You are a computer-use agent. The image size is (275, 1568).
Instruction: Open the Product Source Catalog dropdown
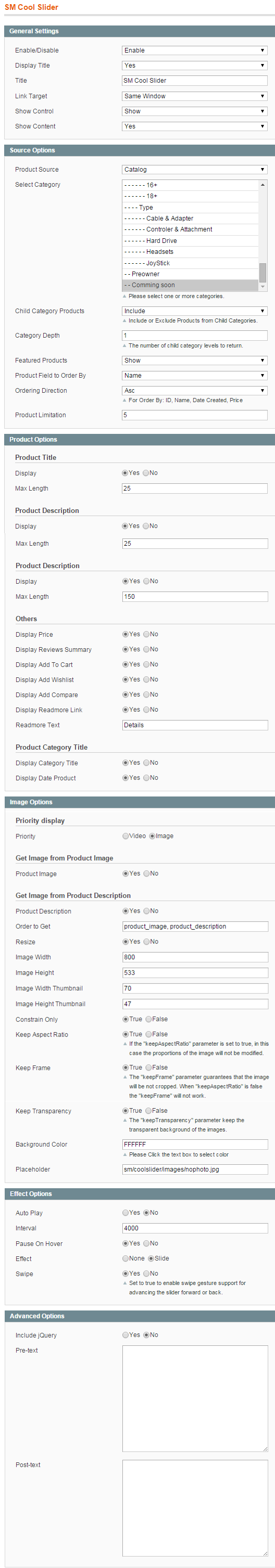[194, 170]
